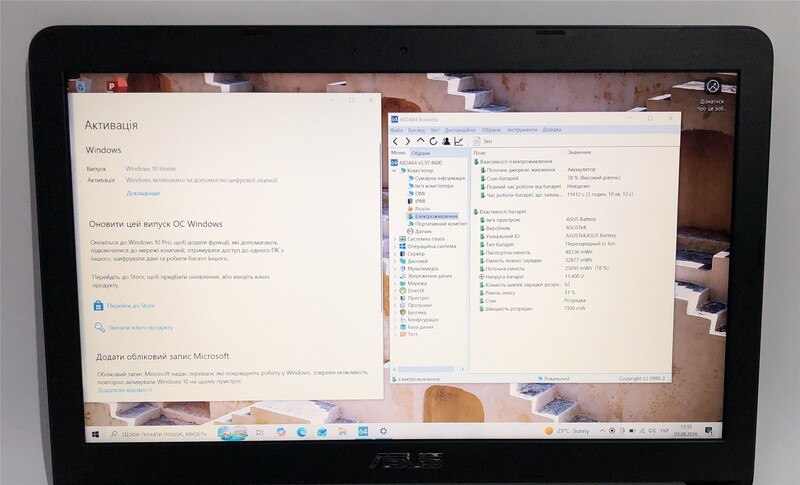The image size is (800, 485).
Task: Open notification center icon on taskbar
Action: pos(709,431)
